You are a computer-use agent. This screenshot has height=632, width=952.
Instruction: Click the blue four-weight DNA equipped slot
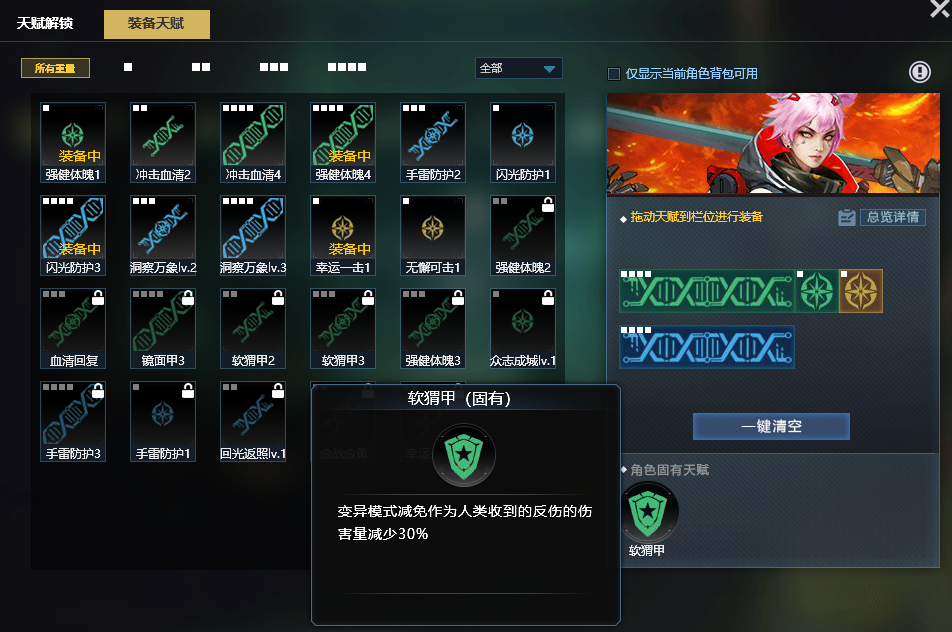point(707,347)
